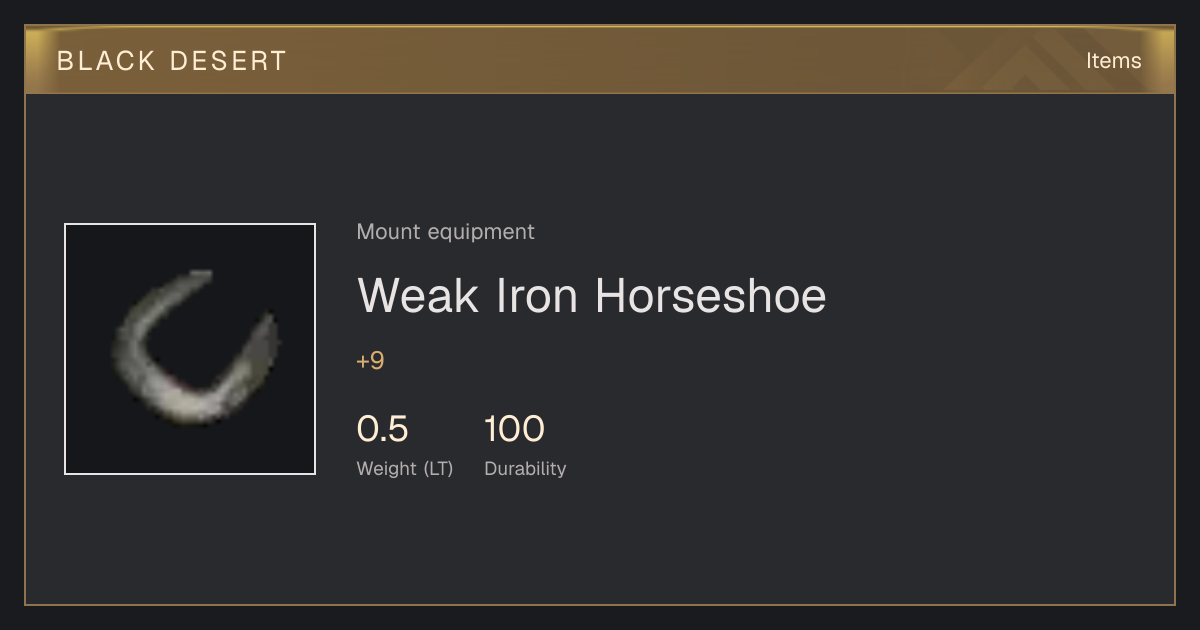Select the 100 durability value
The width and height of the screenshot is (1200, 630).
pyautogui.click(x=514, y=429)
